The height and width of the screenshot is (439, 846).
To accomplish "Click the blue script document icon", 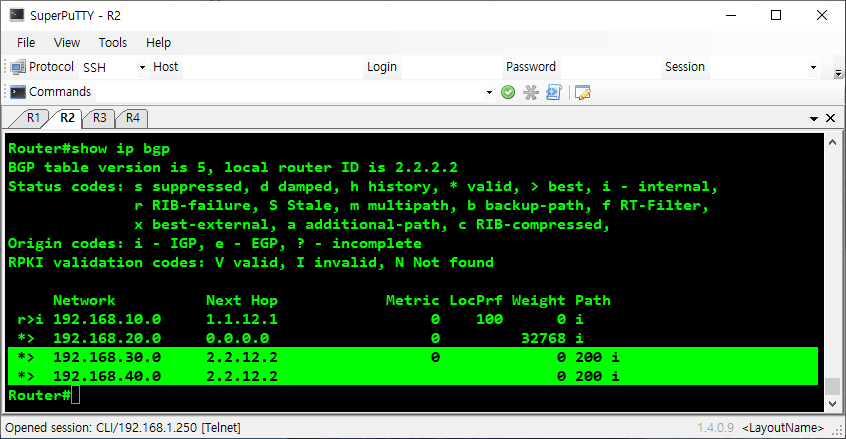I will (554, 92).
